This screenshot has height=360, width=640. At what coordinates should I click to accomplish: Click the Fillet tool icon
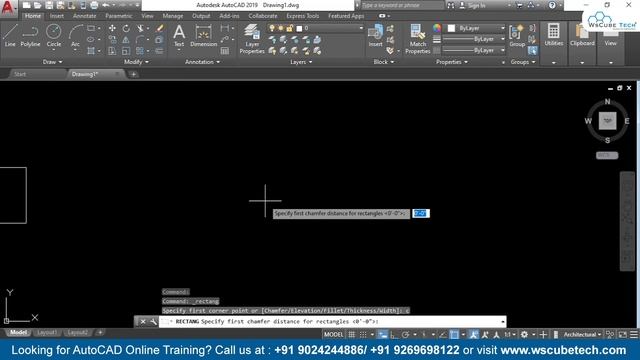point(140,40)
